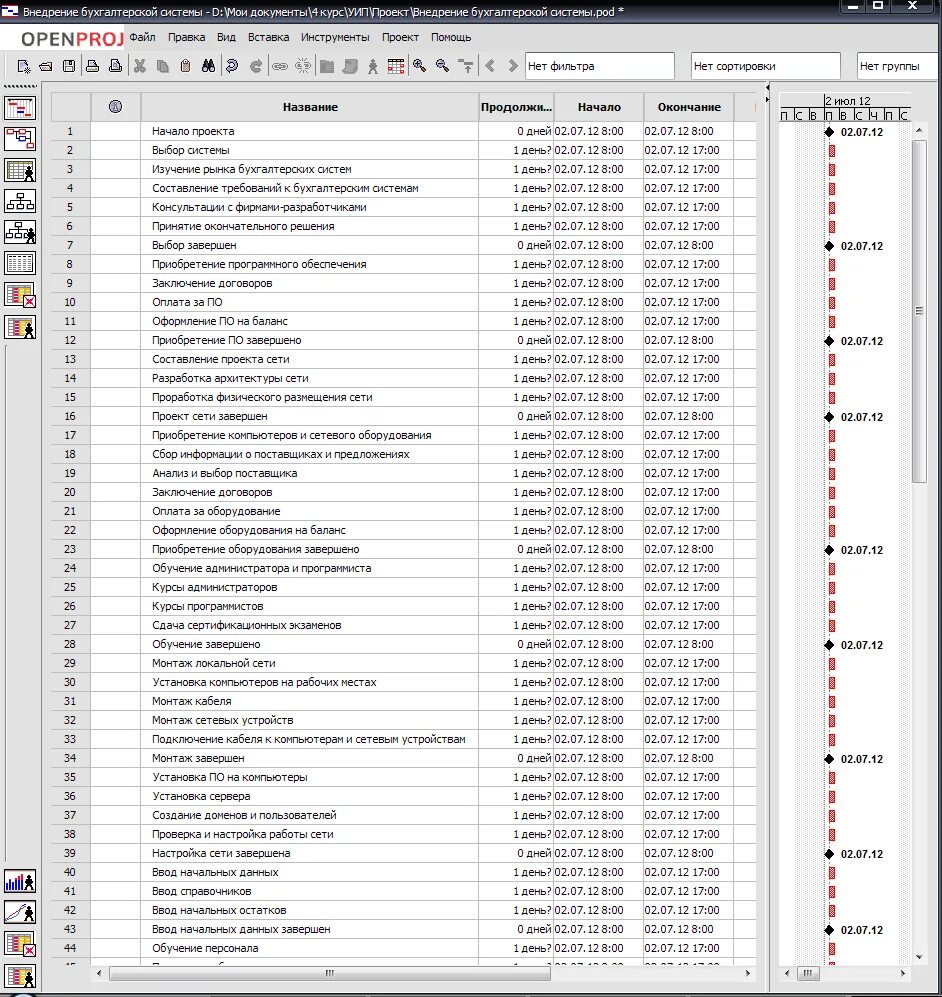942x997 pixels.
Task: Zoom in on the Gantt timescale
Action: (420, 66)
